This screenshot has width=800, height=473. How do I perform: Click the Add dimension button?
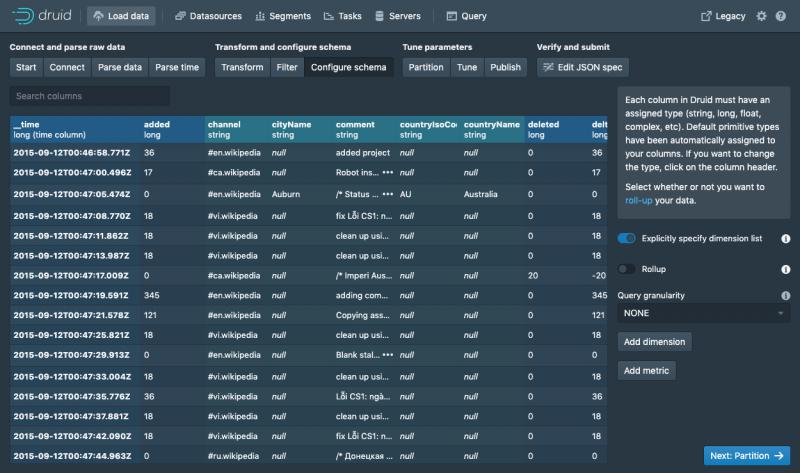(654, 342)
